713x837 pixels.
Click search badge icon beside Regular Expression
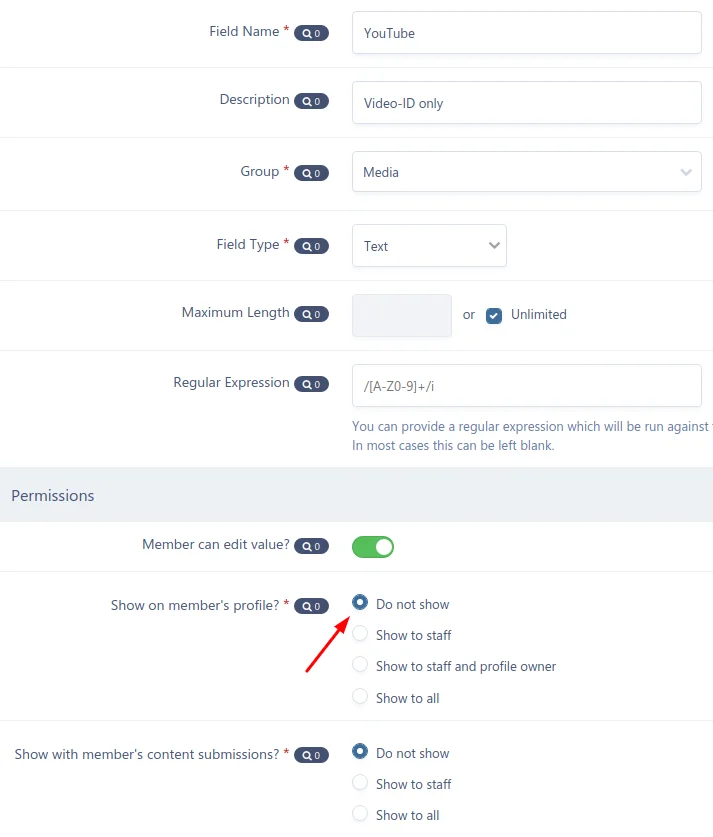pyautogui.click(x=311, y=384)
